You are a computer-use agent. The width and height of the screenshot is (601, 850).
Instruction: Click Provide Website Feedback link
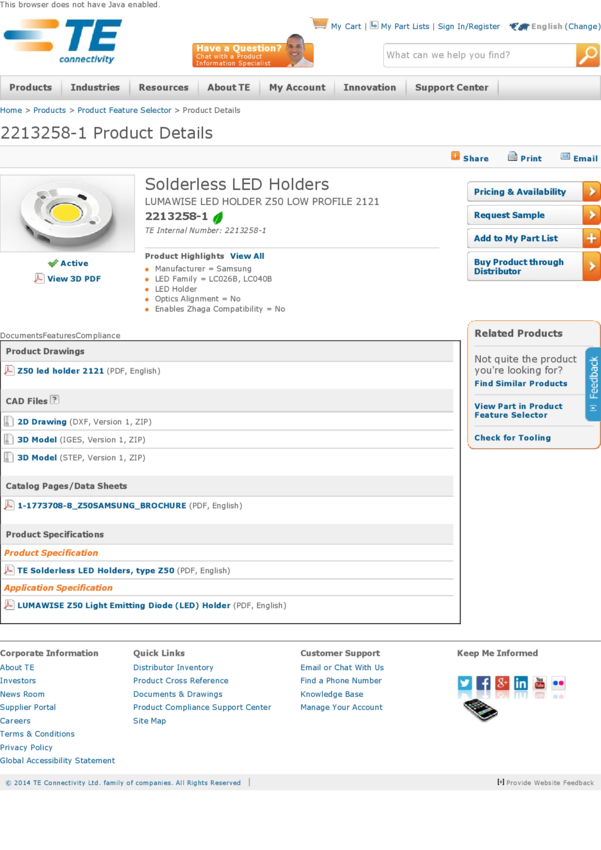[x=550, y=782]
